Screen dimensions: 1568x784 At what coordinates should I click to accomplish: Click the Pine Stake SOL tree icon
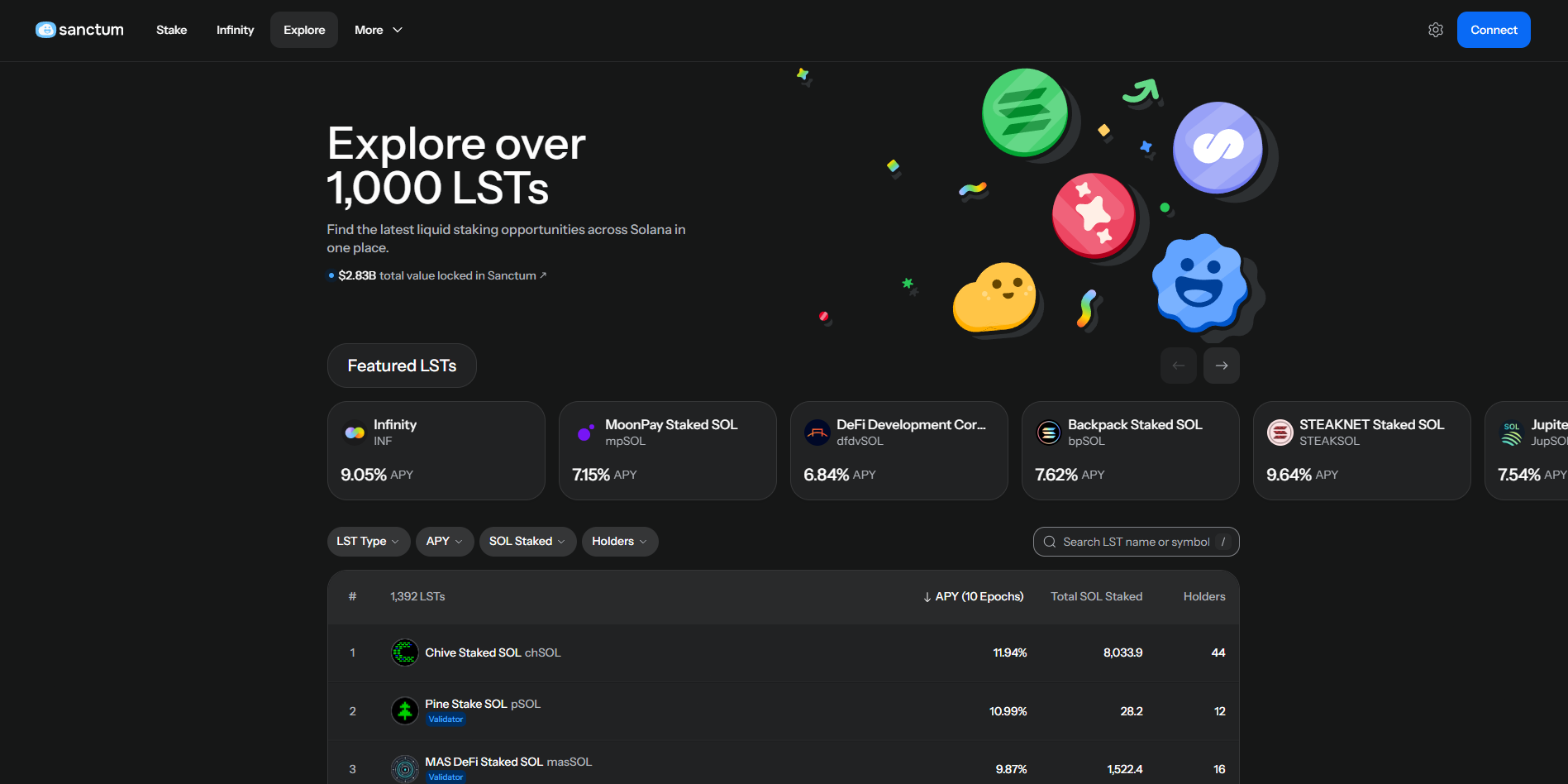[404, 710]
